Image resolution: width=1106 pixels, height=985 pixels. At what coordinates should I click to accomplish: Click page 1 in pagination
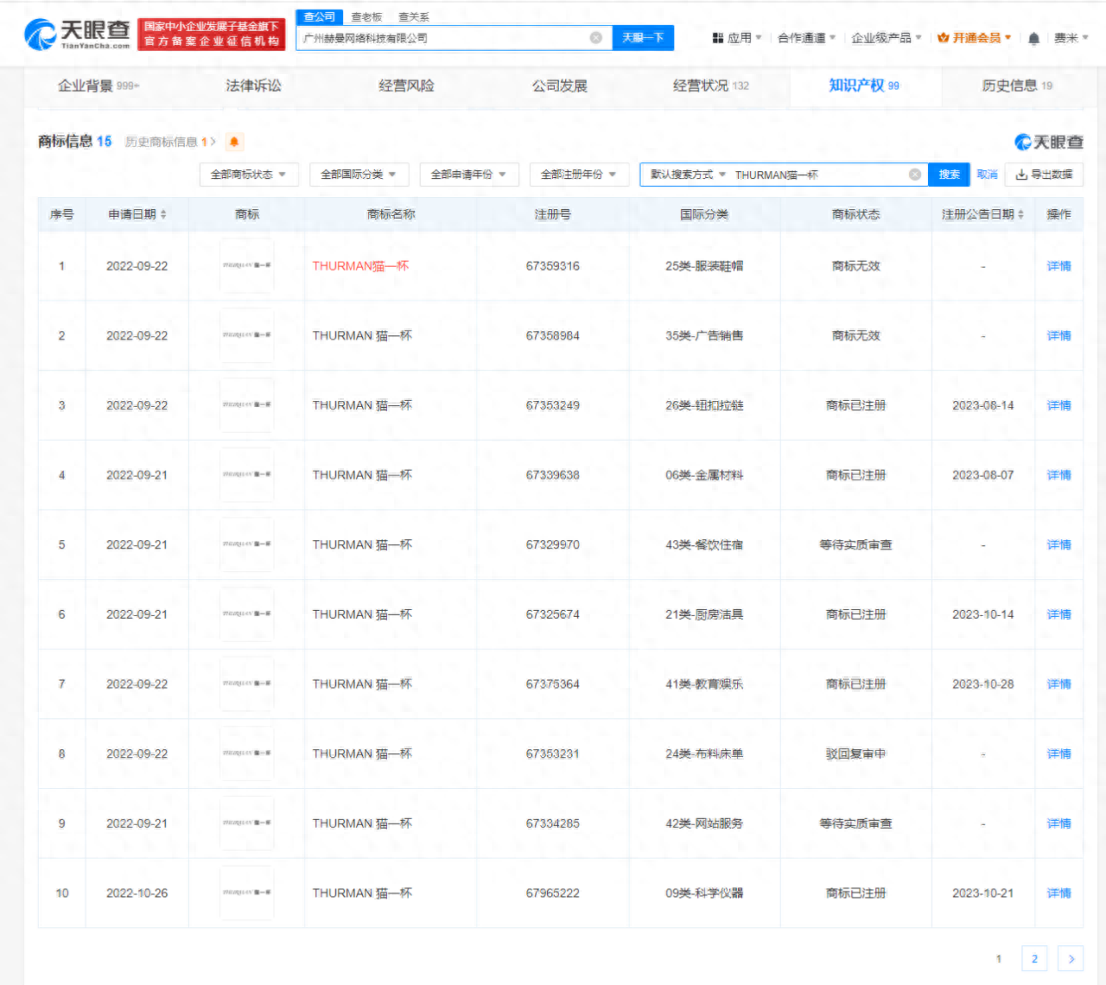tap(998, 958)
